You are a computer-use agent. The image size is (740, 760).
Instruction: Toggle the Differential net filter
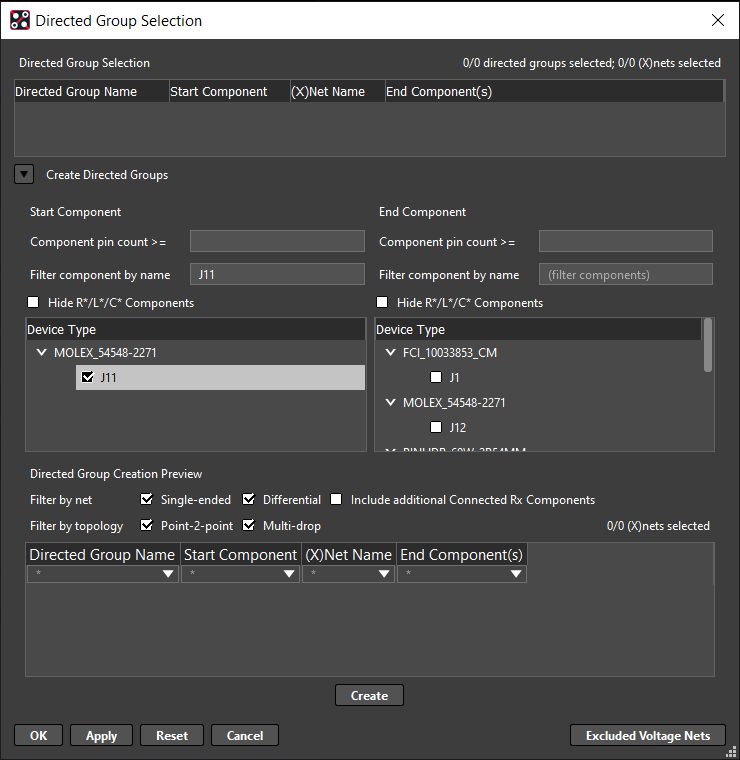coord(249,500)
